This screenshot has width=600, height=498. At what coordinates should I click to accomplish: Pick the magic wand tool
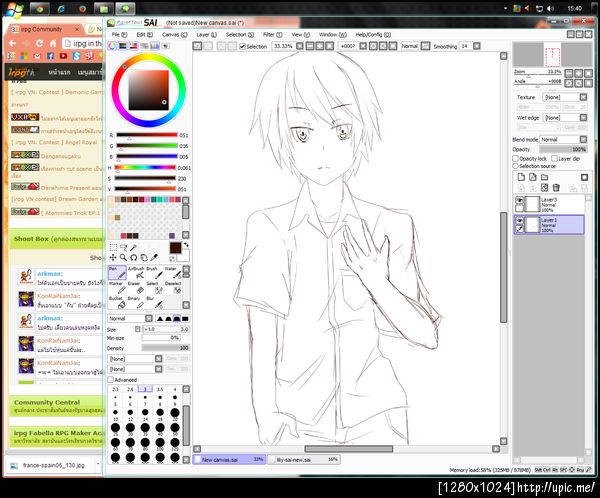coord(133,247)
